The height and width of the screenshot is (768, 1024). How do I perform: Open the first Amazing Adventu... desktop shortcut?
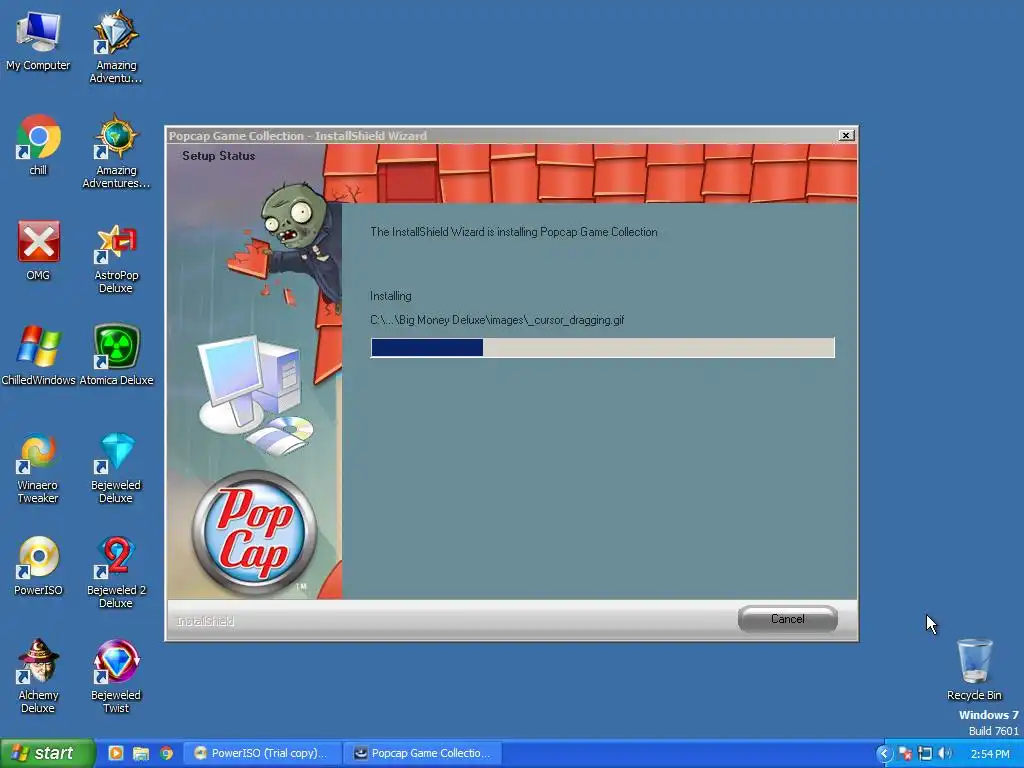(x=116, y=46)
